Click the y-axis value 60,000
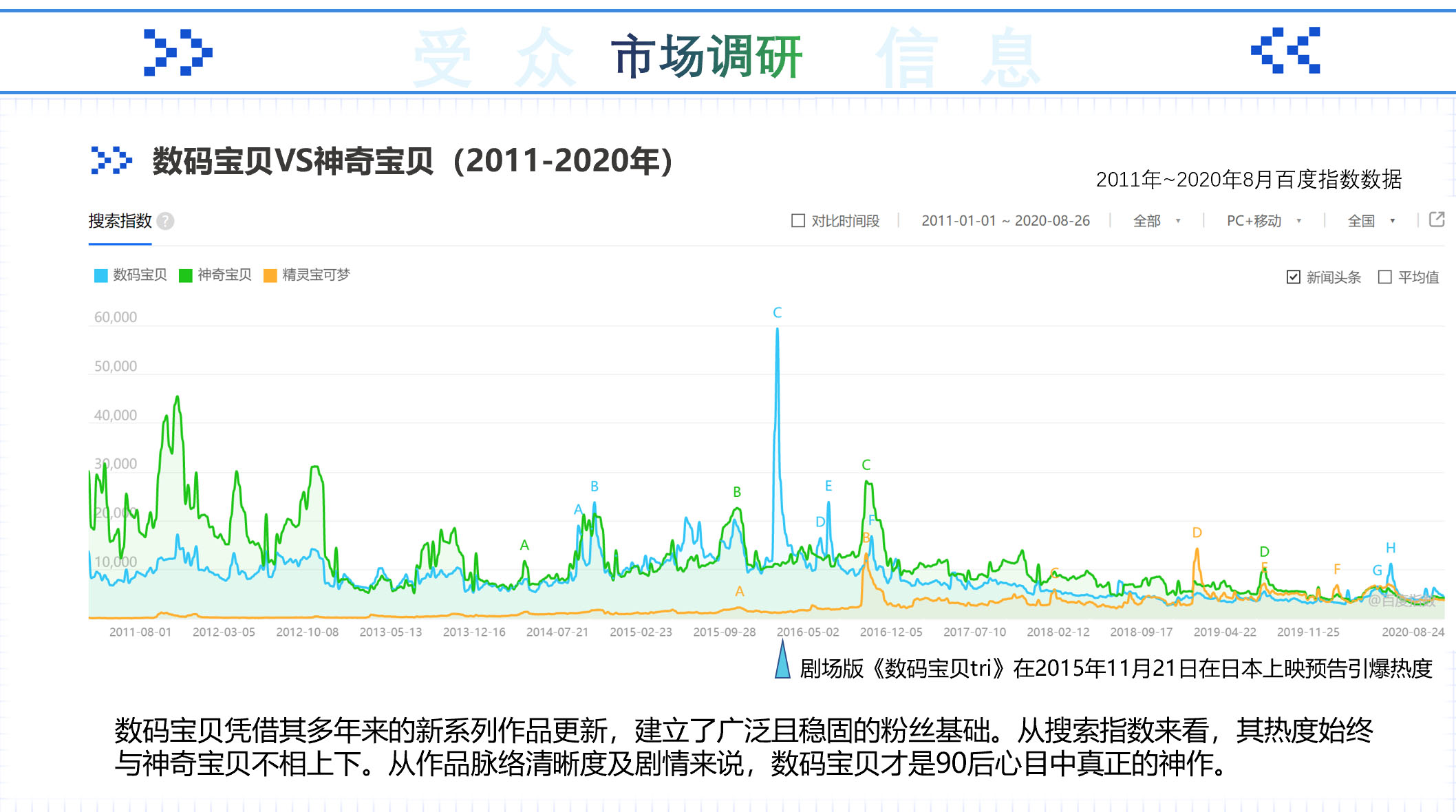The width and height of the screenshot is (1456, 812). [x=116, y=317]
